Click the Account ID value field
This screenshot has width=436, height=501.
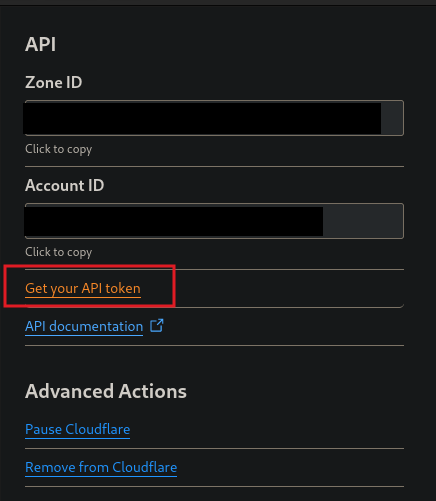tap(214, 221)
